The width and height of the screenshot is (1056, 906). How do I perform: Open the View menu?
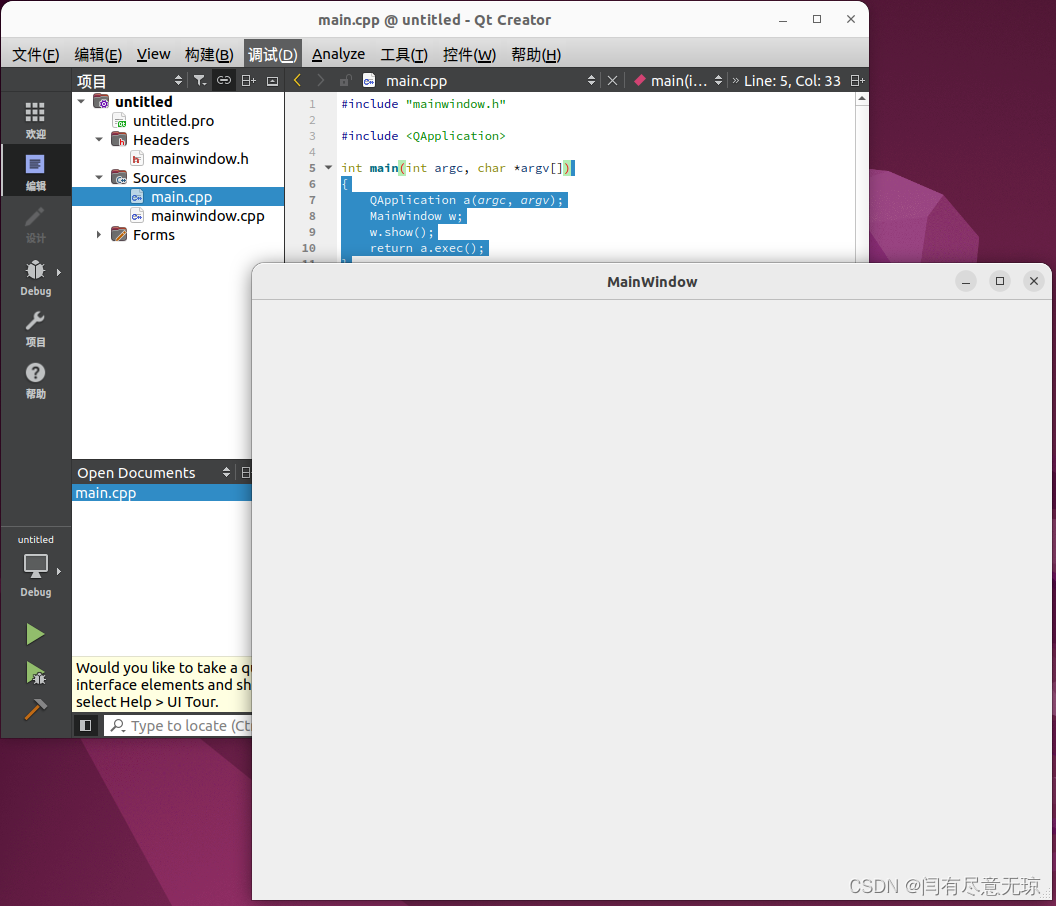point(154,55)
